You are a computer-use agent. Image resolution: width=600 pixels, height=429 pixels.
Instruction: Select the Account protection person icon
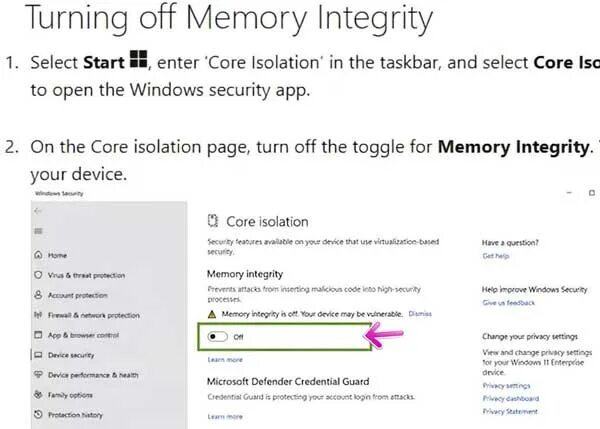pyautogui.click(x=37, y=295)
